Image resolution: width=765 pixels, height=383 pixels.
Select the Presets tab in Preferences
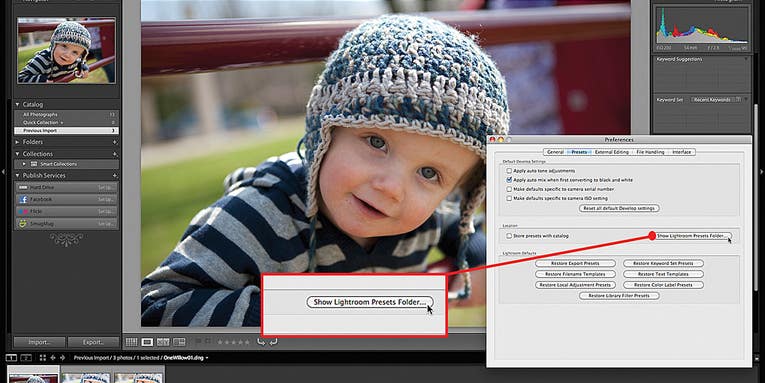tap(579, 152)
